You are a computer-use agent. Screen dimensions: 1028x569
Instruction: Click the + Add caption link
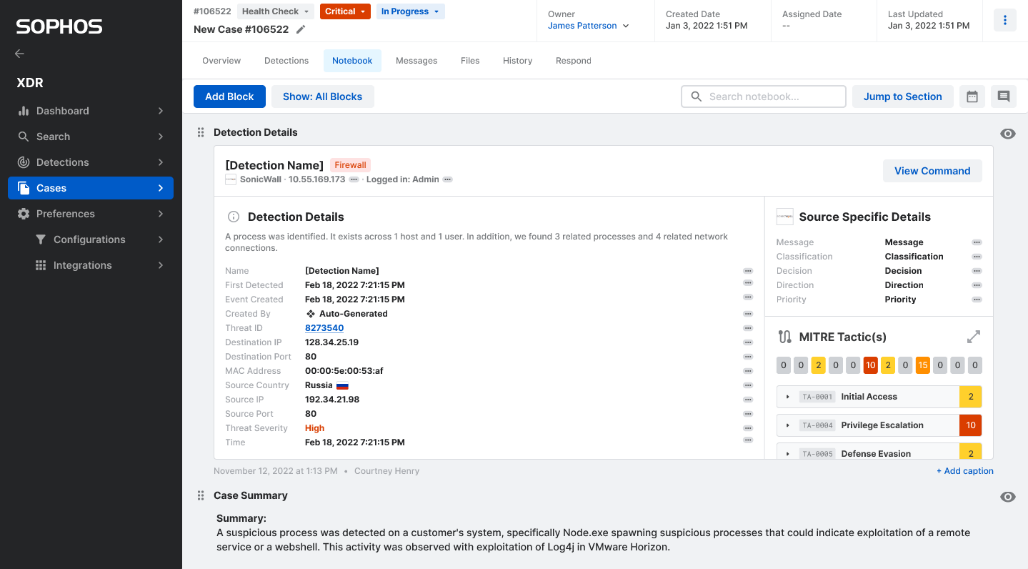click(964, 471)
